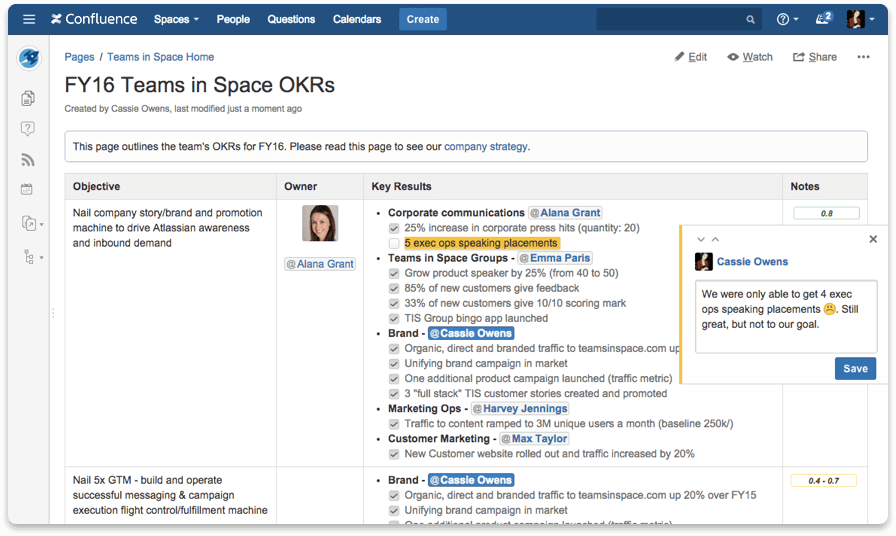The width and height of the screenshot is (896, 536).
Task: Open the help dropdown in the header
Action: click(788, 19)
